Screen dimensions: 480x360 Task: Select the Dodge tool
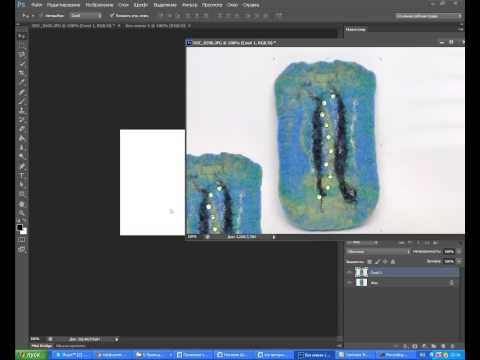pos(22,157)
